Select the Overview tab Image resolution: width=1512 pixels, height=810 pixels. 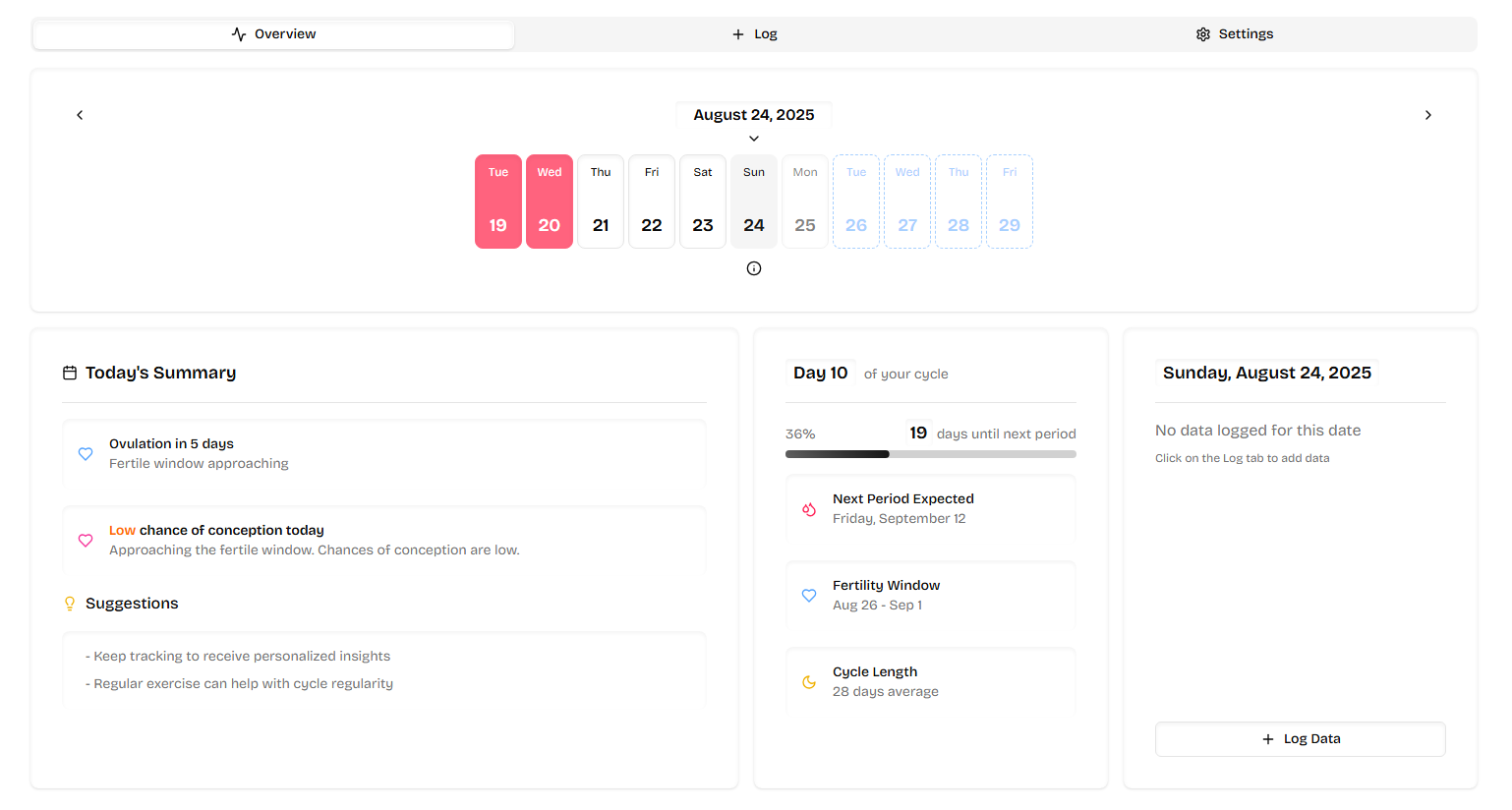[273, 34]
